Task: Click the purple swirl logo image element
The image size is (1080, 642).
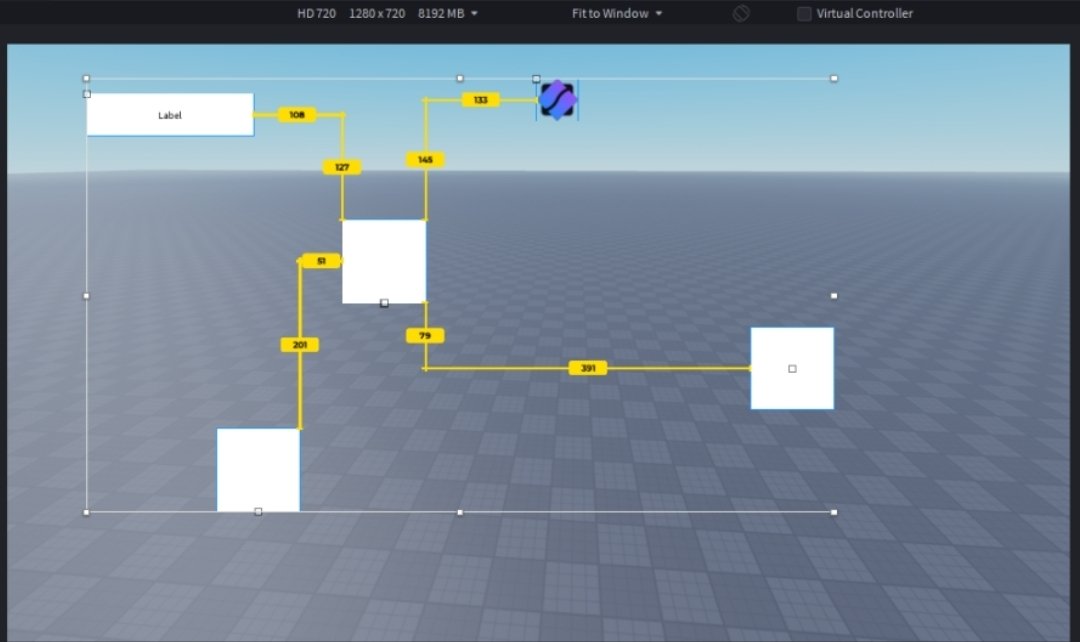Action: click(x=556, y=99)
